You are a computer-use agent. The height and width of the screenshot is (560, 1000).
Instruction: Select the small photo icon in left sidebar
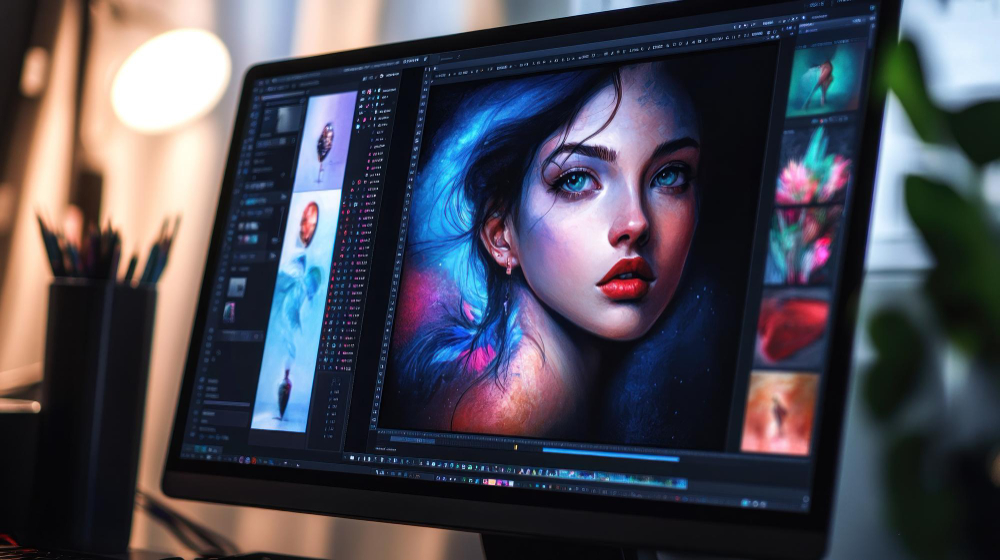[x=236, y=288]
